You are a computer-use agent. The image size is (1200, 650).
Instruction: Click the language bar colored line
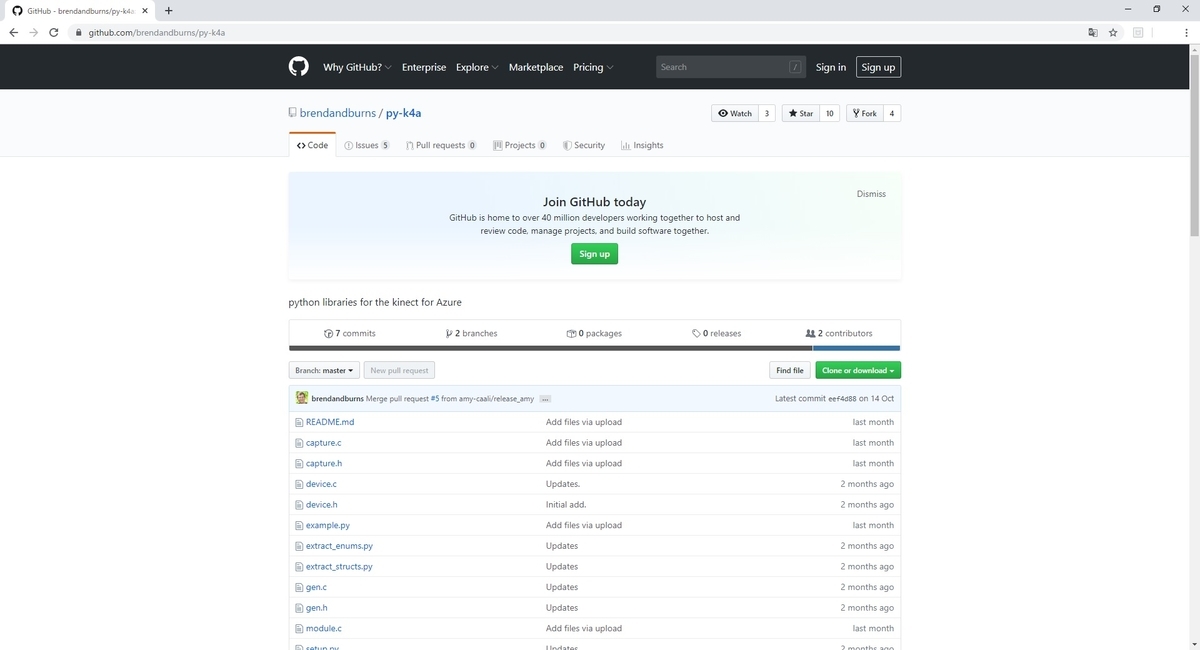(x=594, y=348)
